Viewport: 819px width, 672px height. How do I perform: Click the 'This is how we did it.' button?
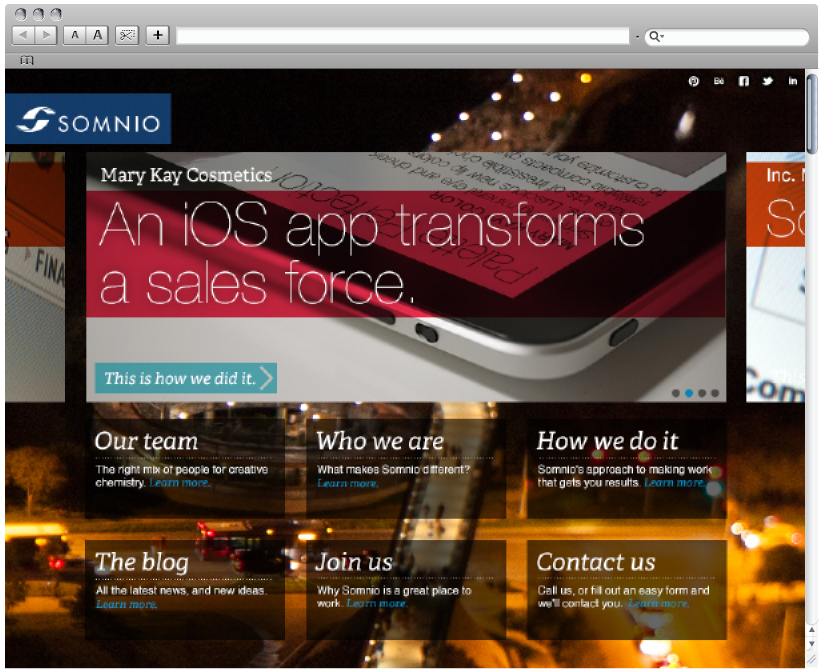(186, 378)
